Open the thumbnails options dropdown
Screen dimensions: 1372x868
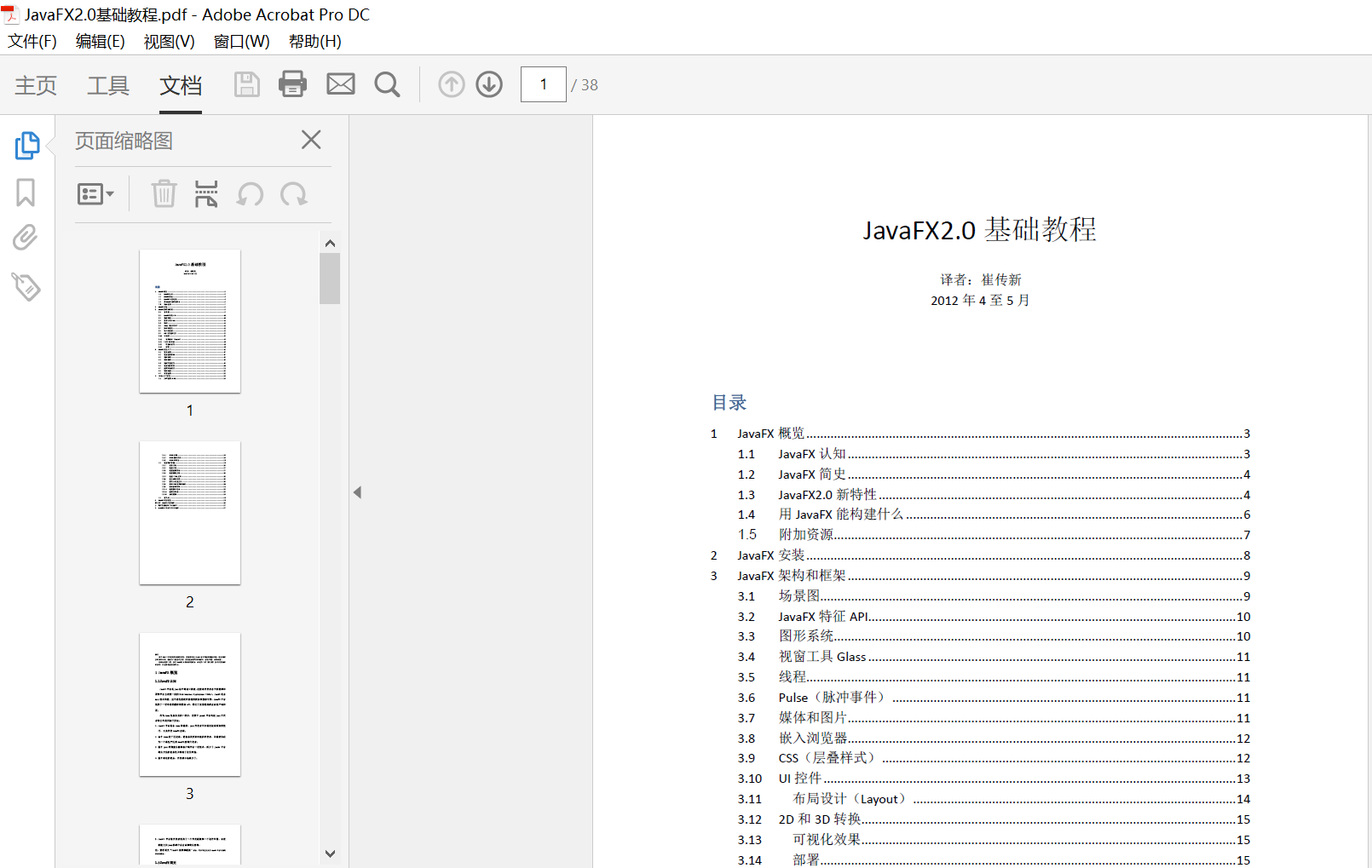pos(95,194)
